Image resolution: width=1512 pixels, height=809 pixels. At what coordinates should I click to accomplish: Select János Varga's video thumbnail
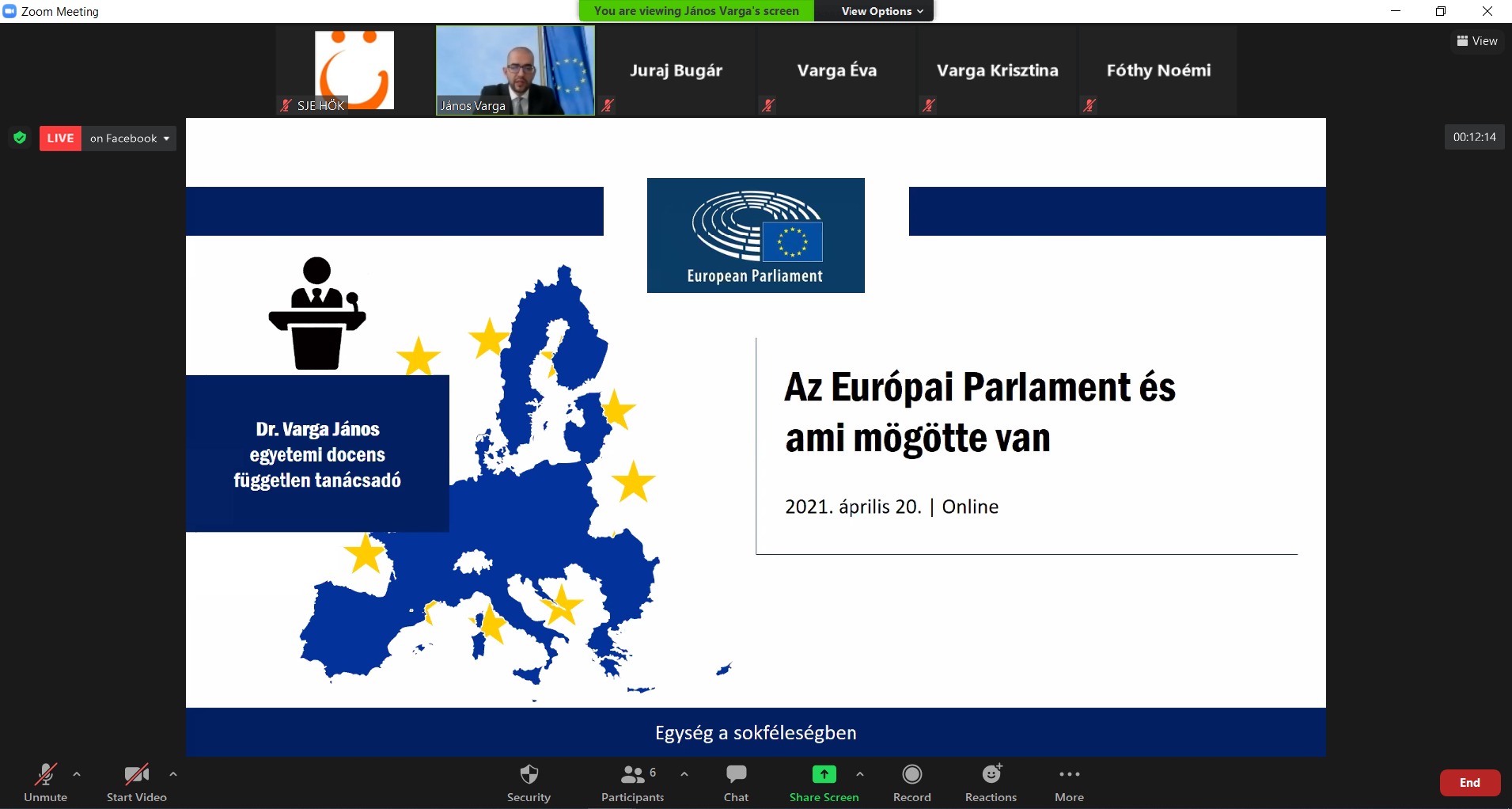point(515,70)
